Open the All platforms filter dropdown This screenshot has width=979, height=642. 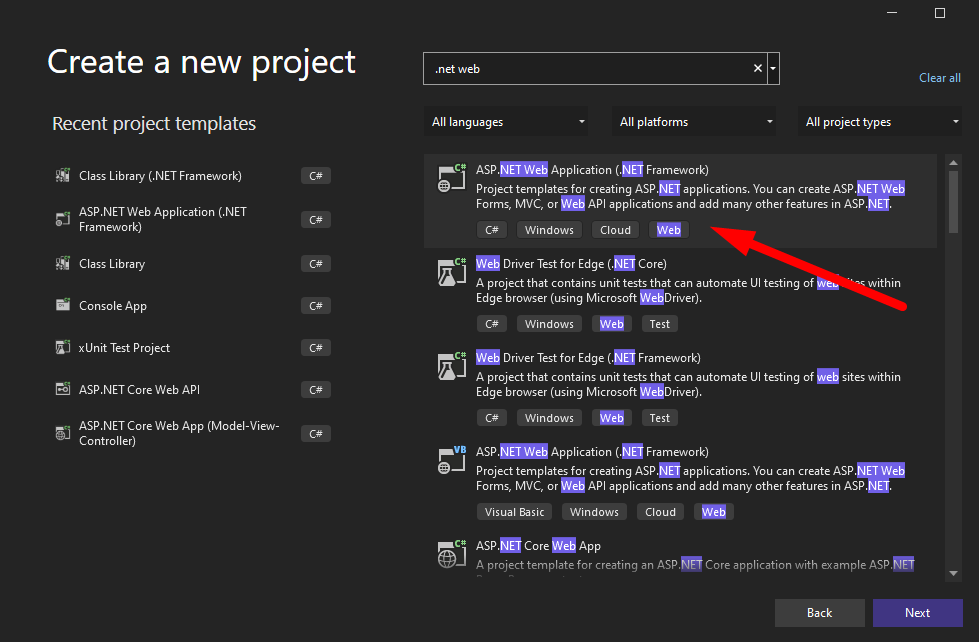pyautogui.click(x=696, y=122)
